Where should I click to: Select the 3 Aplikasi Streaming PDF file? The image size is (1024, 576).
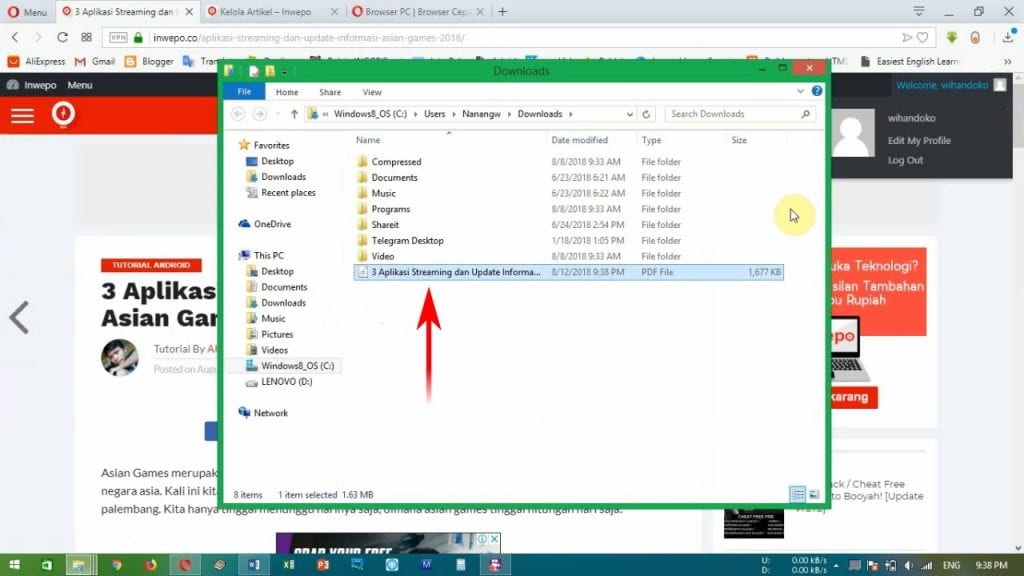click(x=455, y=272)
